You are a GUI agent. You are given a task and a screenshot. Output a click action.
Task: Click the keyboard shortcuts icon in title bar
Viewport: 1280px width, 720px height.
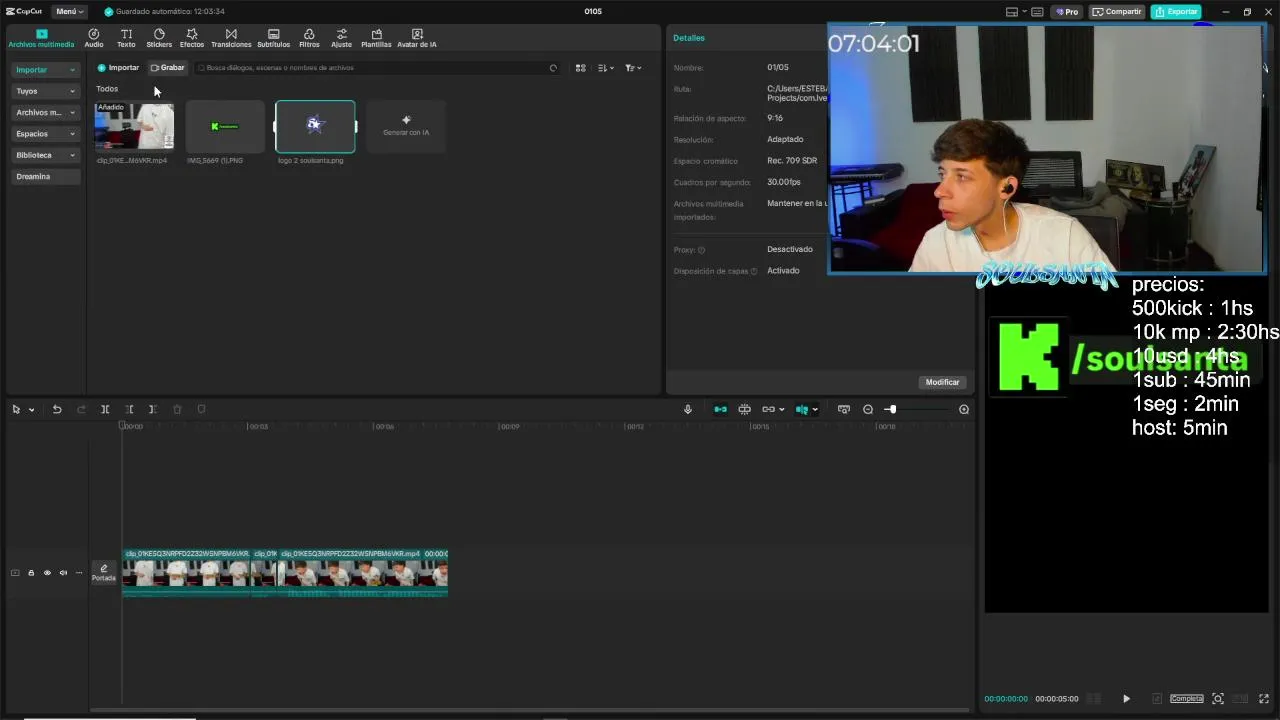[1037, 12]
